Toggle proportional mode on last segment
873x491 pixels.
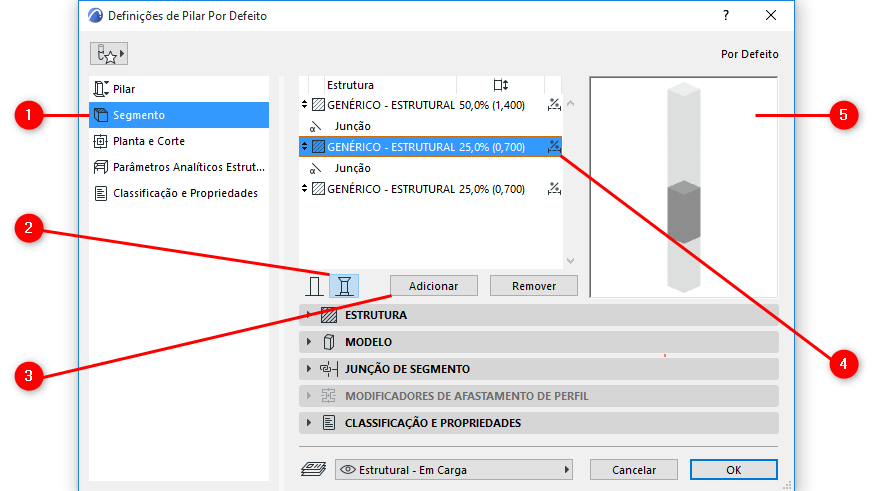coord(554,189)
